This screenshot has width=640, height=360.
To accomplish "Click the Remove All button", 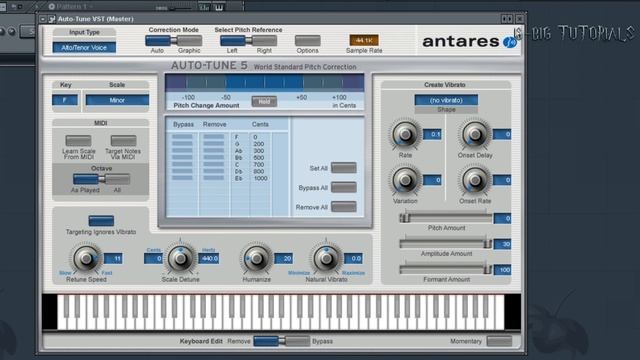I will tap(344, 207).
